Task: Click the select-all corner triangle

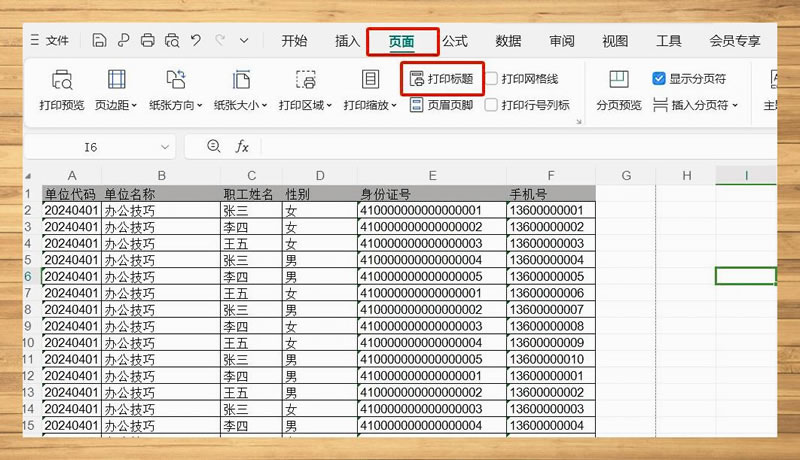Action: (28, 176)
